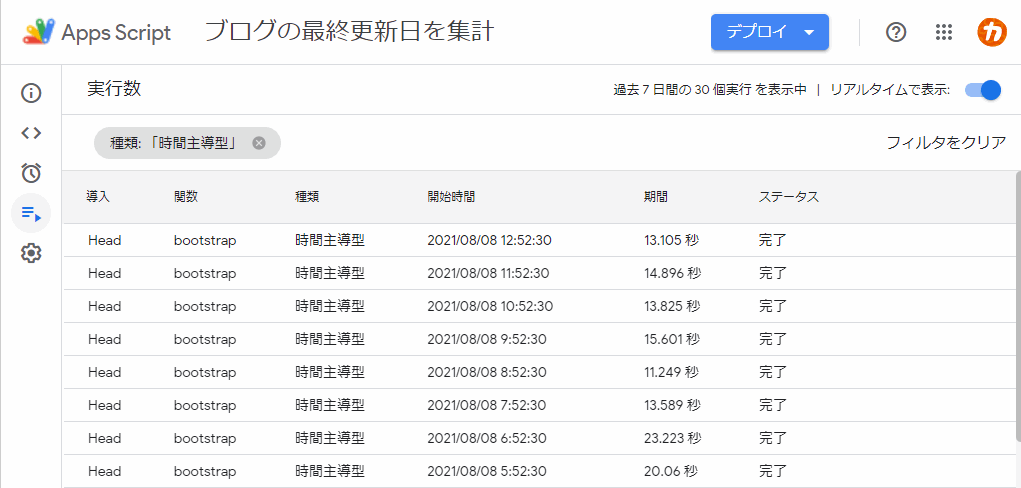
Task: Remove the 種類「時間主導型」 filter chip
Action: pos(259,143)
